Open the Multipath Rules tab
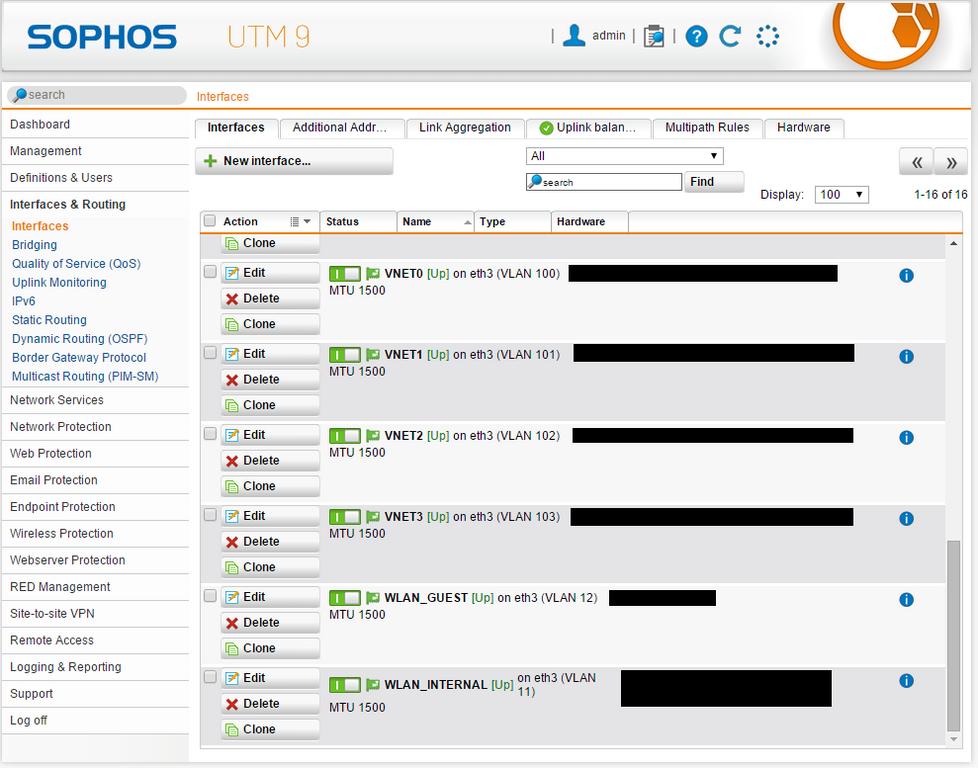The width and height of the screenshot is (978, 768). [x=707, y=128]
